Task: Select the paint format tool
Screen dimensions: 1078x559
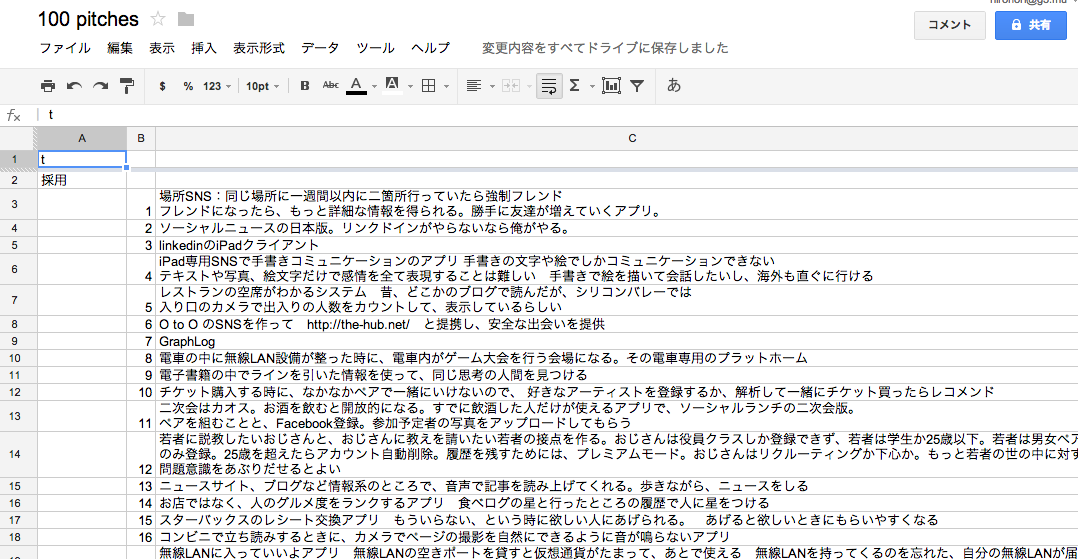Action: (x=127, y=86)
